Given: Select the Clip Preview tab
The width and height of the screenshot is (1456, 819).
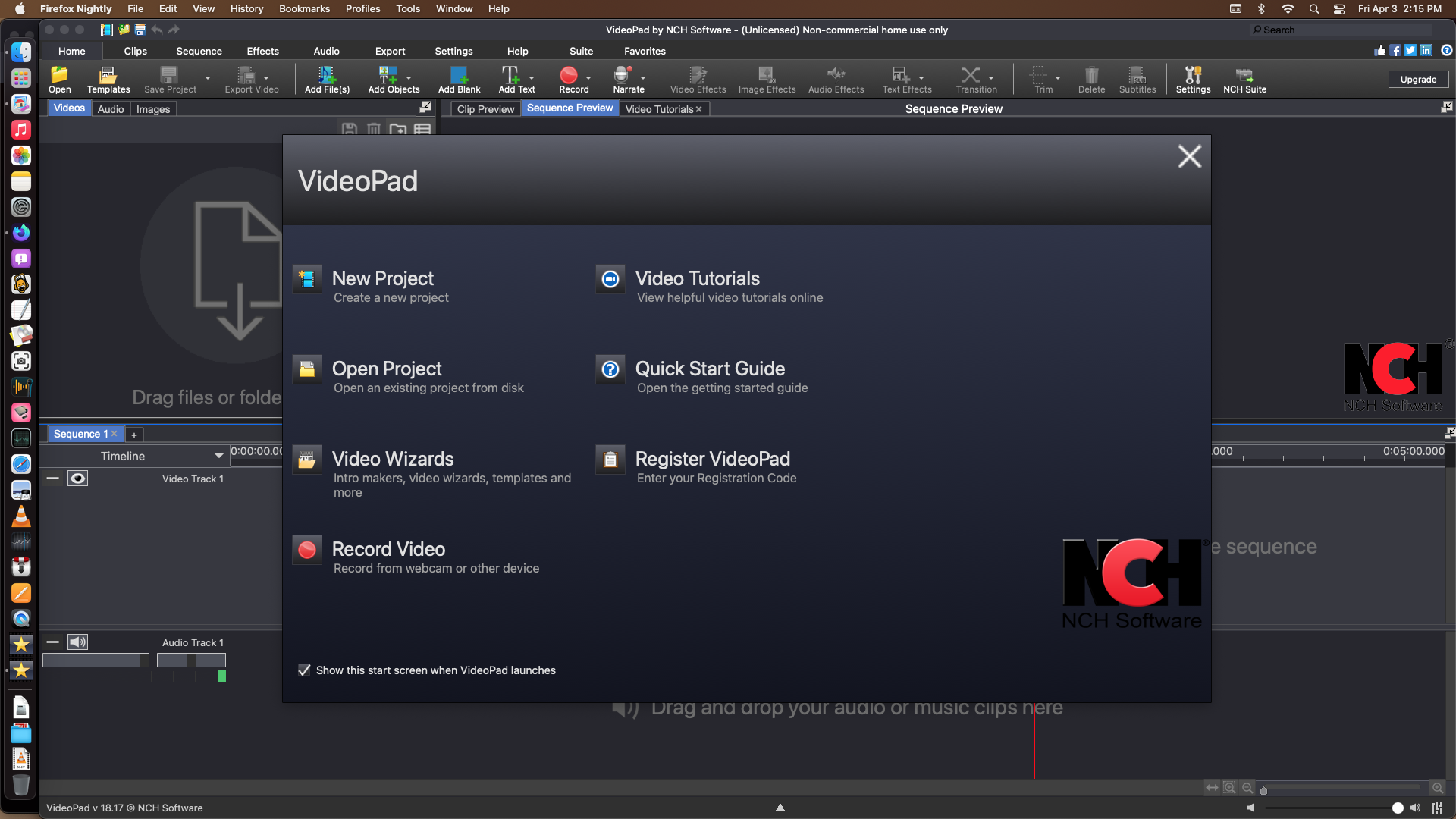Looking at the screenshot, I should click(485, 109).
